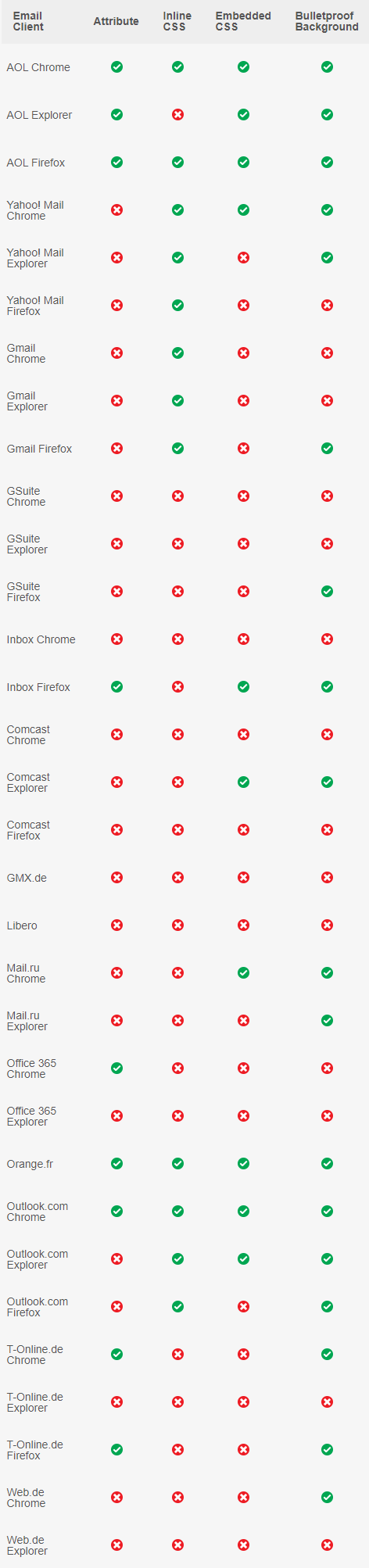Click Comcast Explorer's green Embedded CSS check
The width and height of the screenshot is (369, 1568).
[x=243, y=782]
